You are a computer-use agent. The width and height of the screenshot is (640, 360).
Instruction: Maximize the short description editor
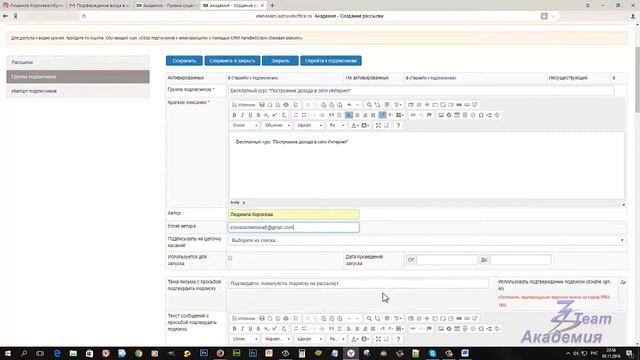tap(378, 125)
